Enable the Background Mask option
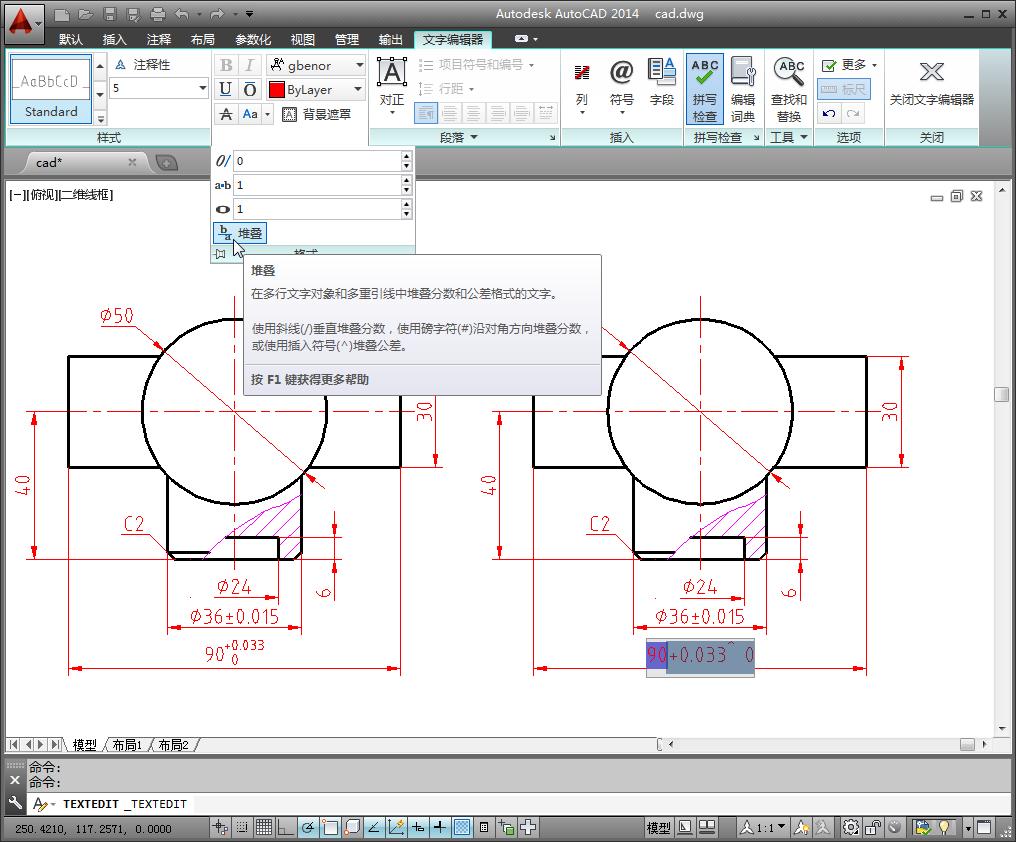1016x842 pixels. pos(313,112)
